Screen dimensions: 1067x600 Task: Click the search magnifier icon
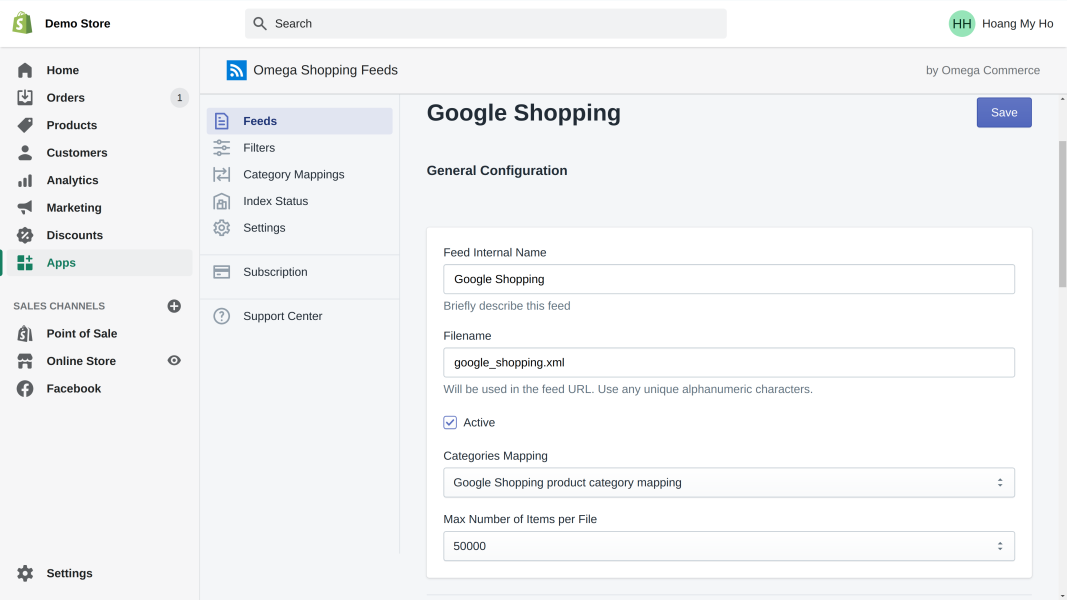coord(260,24)
